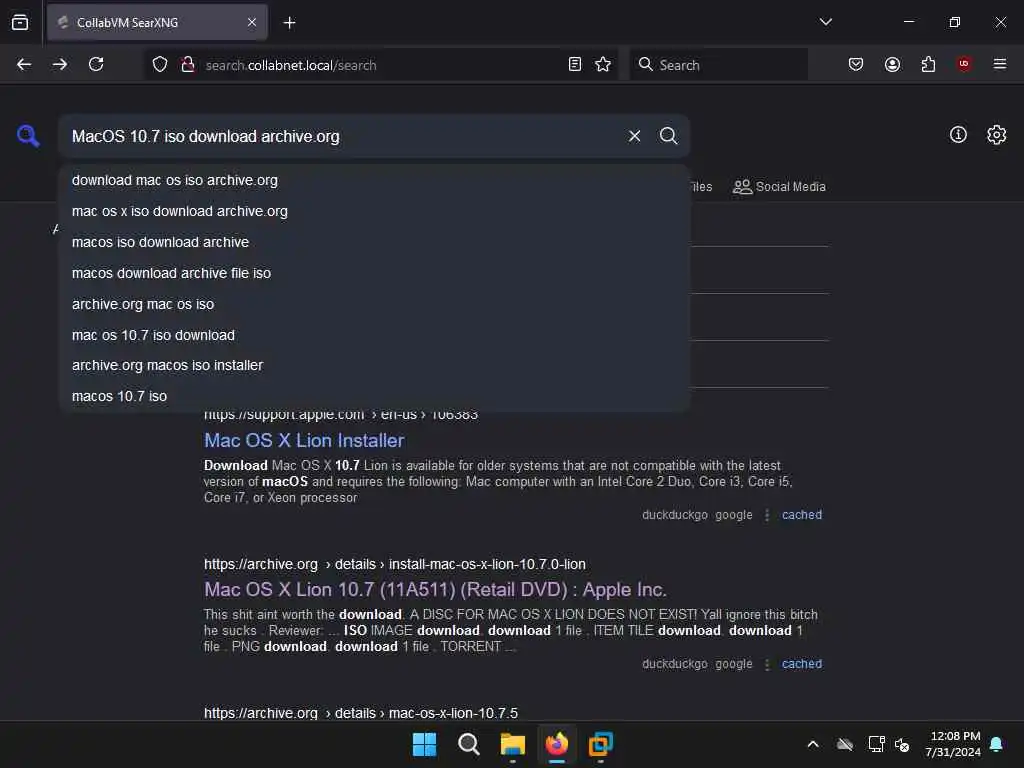
Task: Open Firefox View recent browsing icon
Action: tap(20, 23)
